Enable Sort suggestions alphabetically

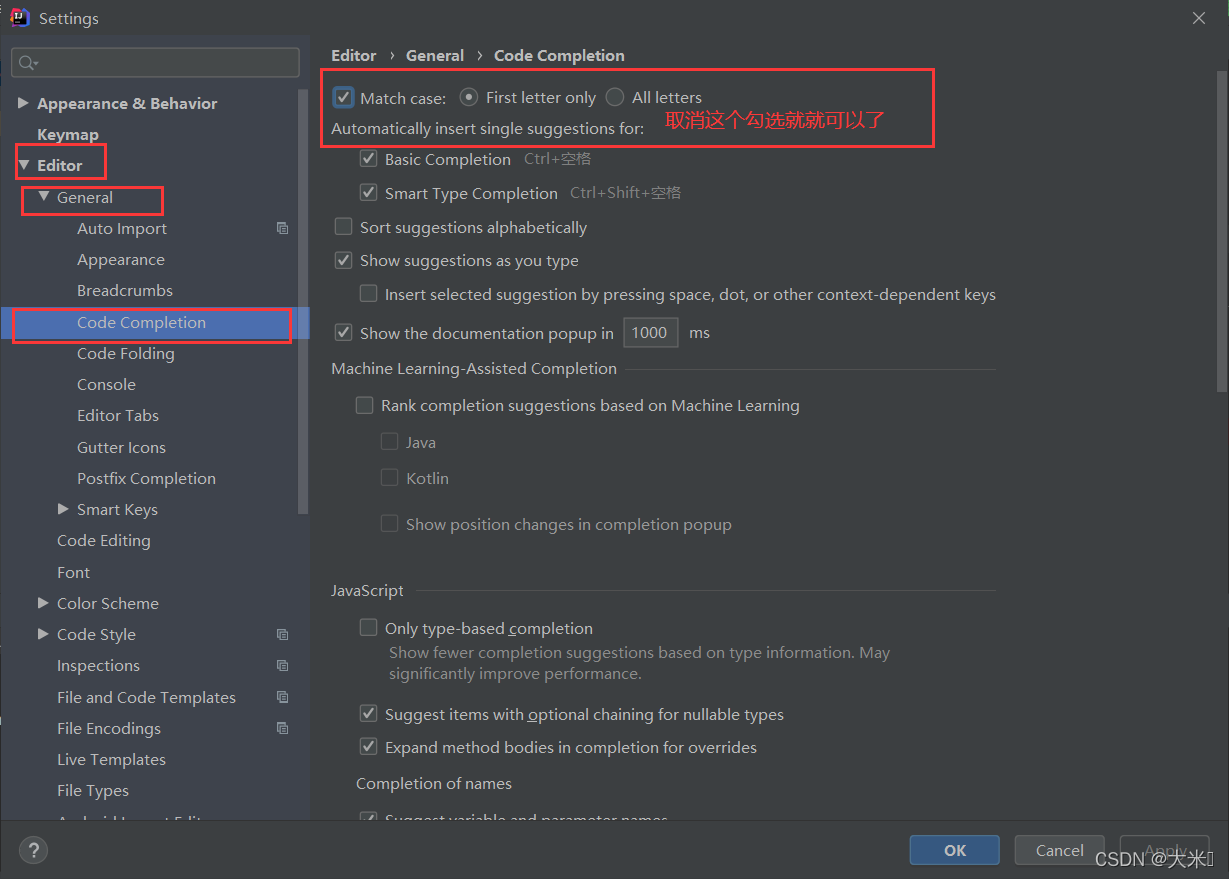click(x=343, y=227)
